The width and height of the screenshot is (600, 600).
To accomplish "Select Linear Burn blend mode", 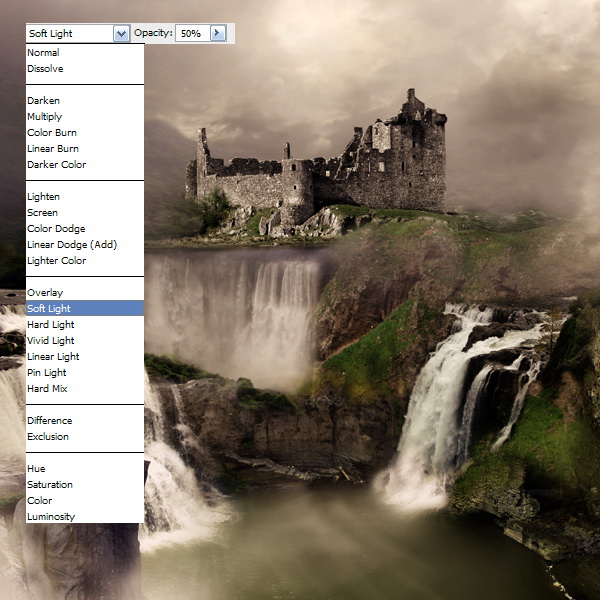I will (x=53, y=149).
